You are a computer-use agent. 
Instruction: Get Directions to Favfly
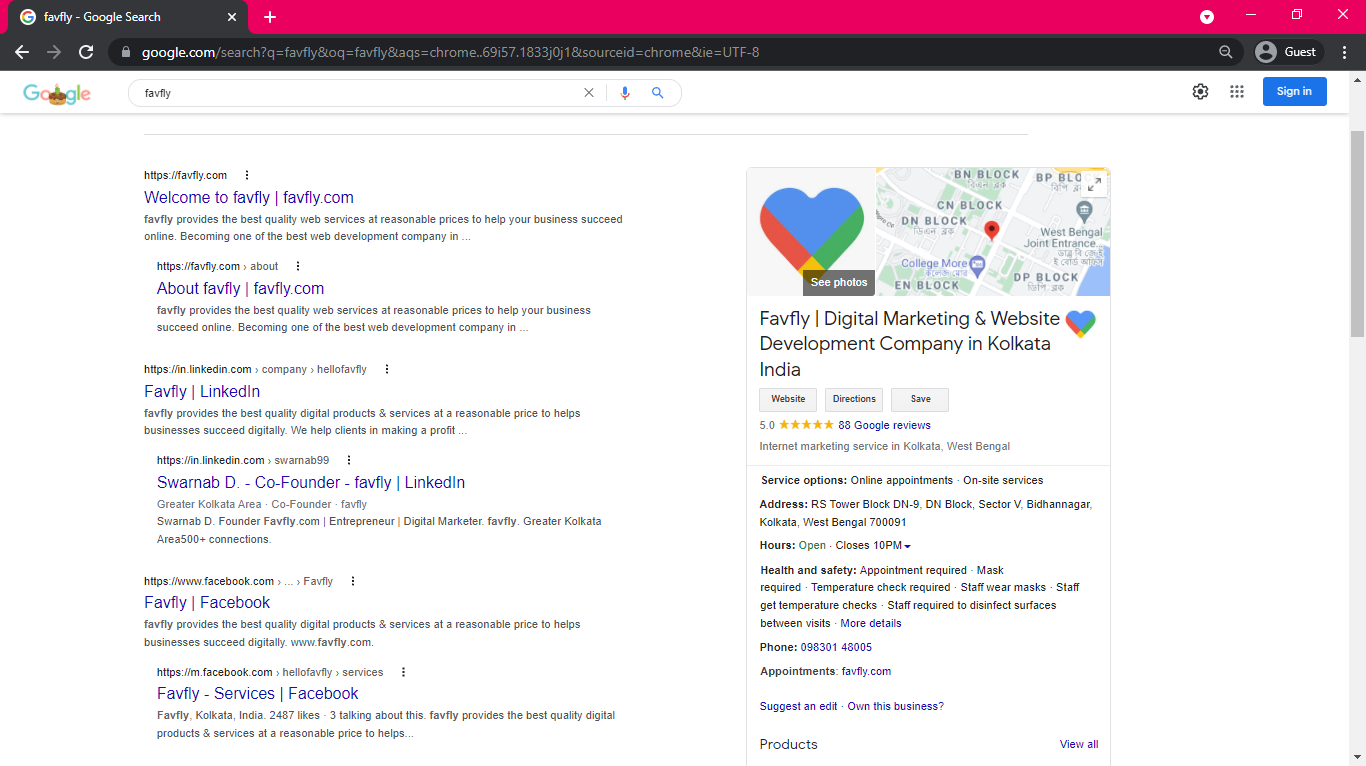coord(854,399)
